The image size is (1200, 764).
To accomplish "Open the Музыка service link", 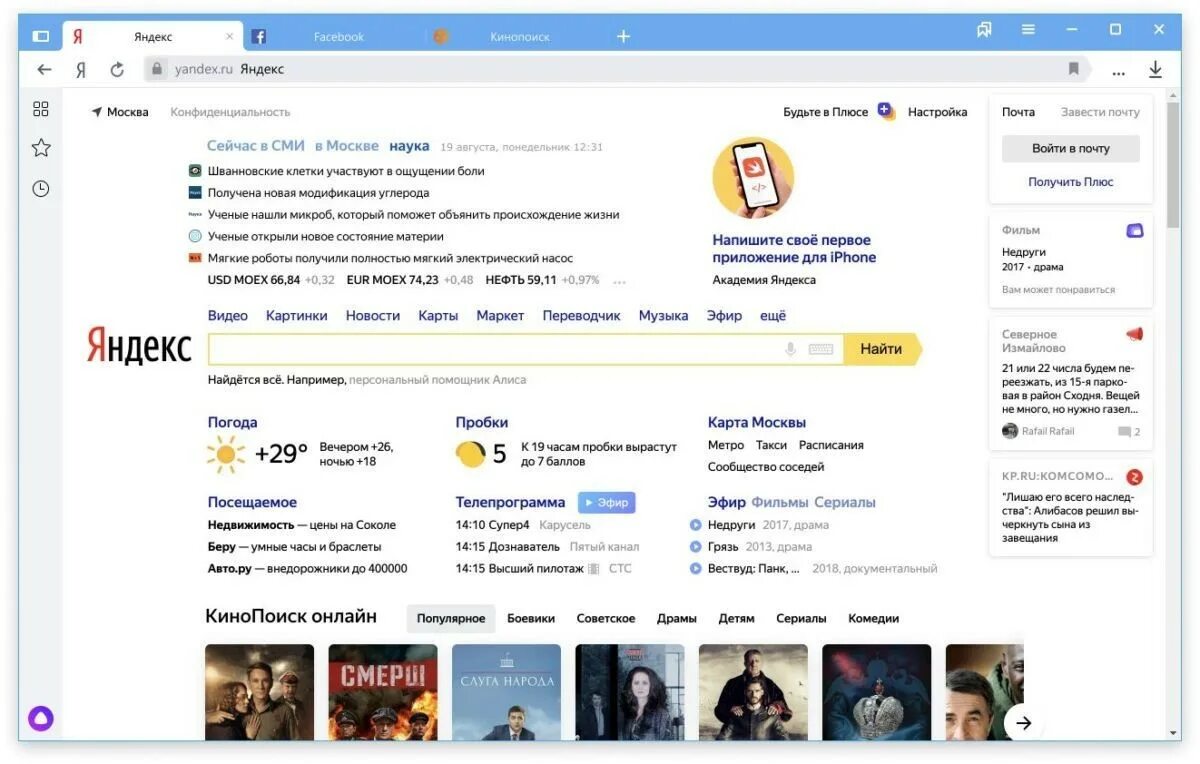I will point(664,315).
